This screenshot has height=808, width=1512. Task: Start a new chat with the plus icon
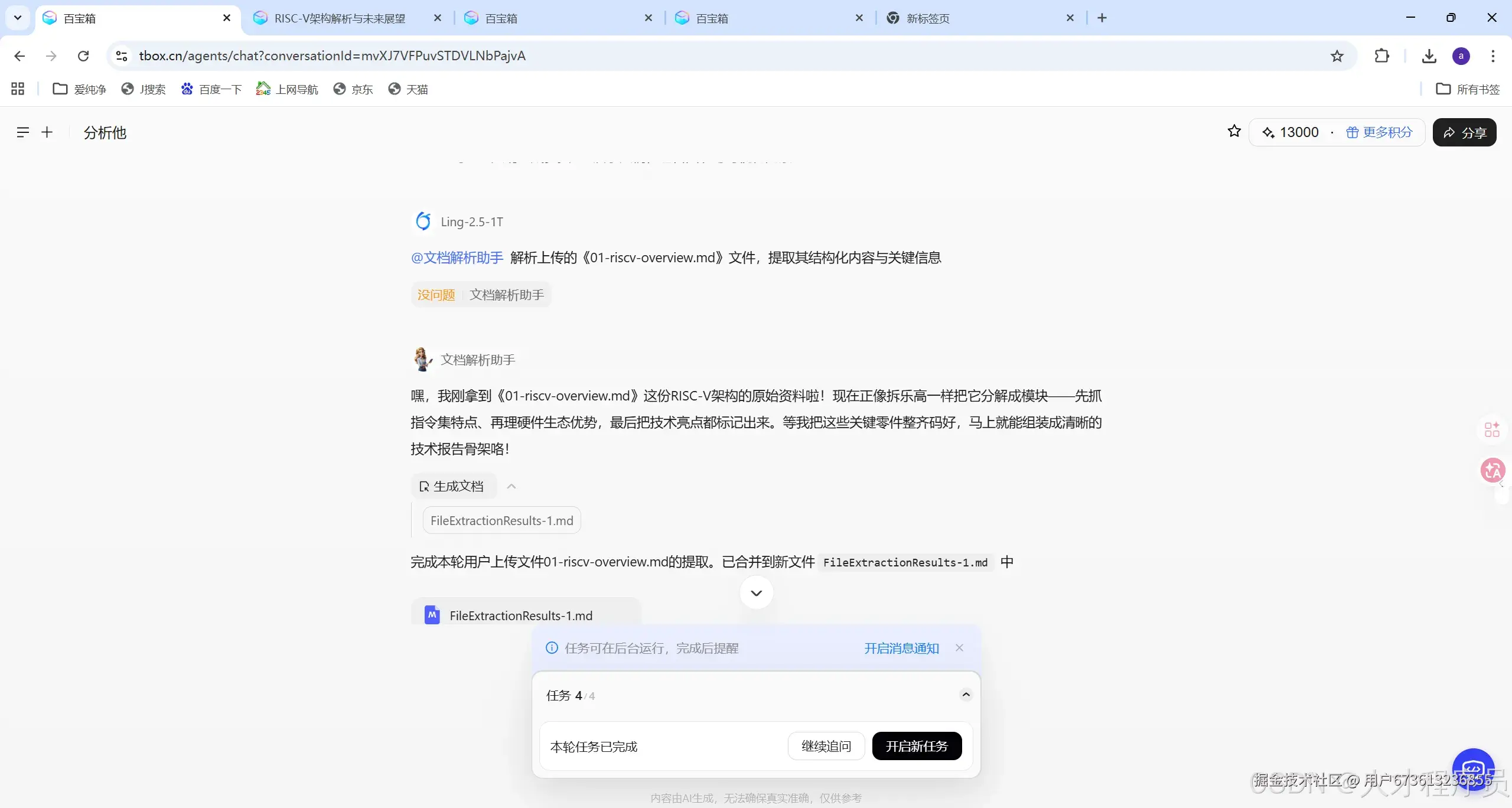pyautogui.click(x=47, y=132)
